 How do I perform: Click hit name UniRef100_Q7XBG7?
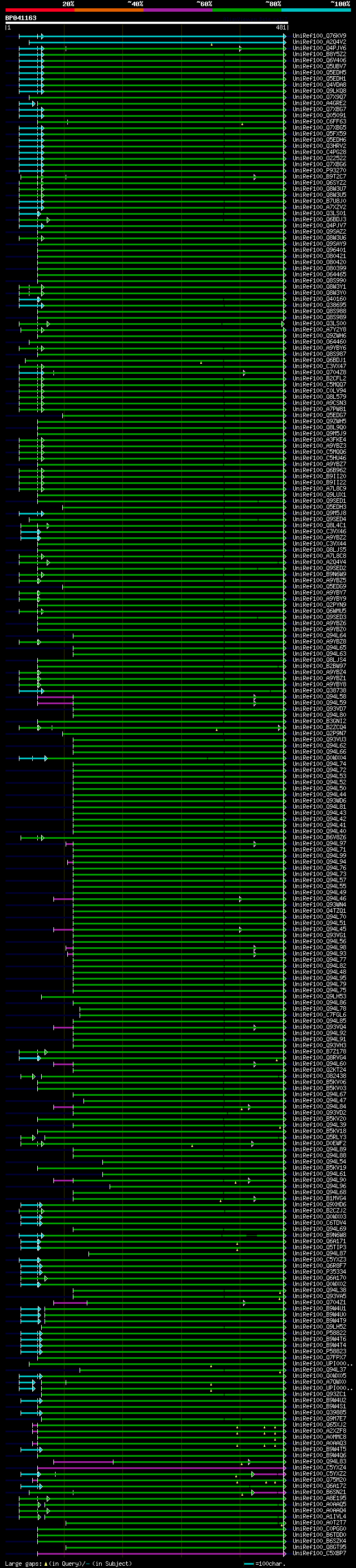click(319, 110)
